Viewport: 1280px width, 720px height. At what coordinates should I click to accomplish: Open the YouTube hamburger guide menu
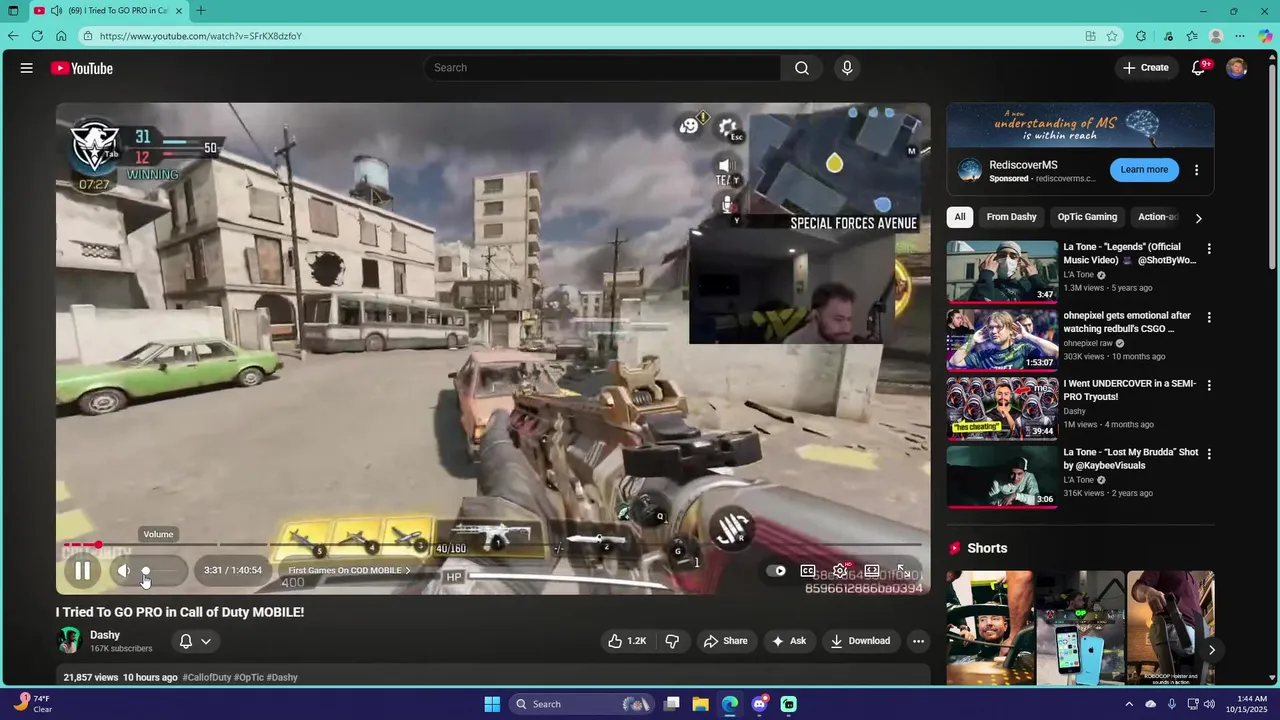(x=27, y=68)
